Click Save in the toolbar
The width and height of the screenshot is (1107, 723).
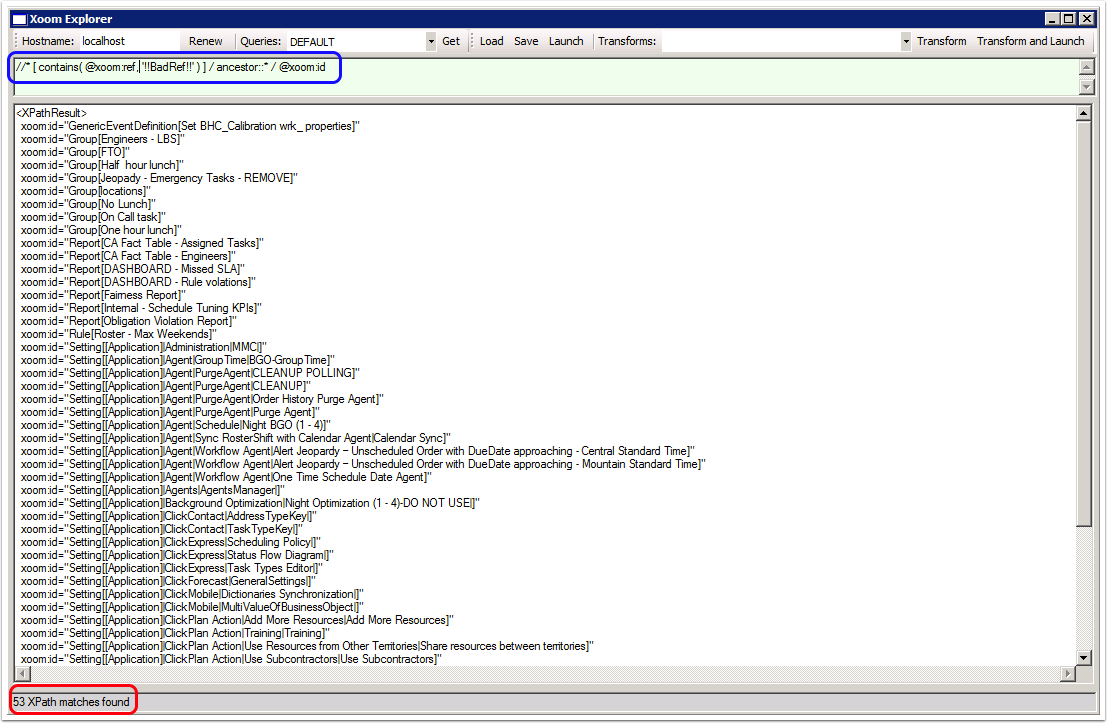[526, 41]
